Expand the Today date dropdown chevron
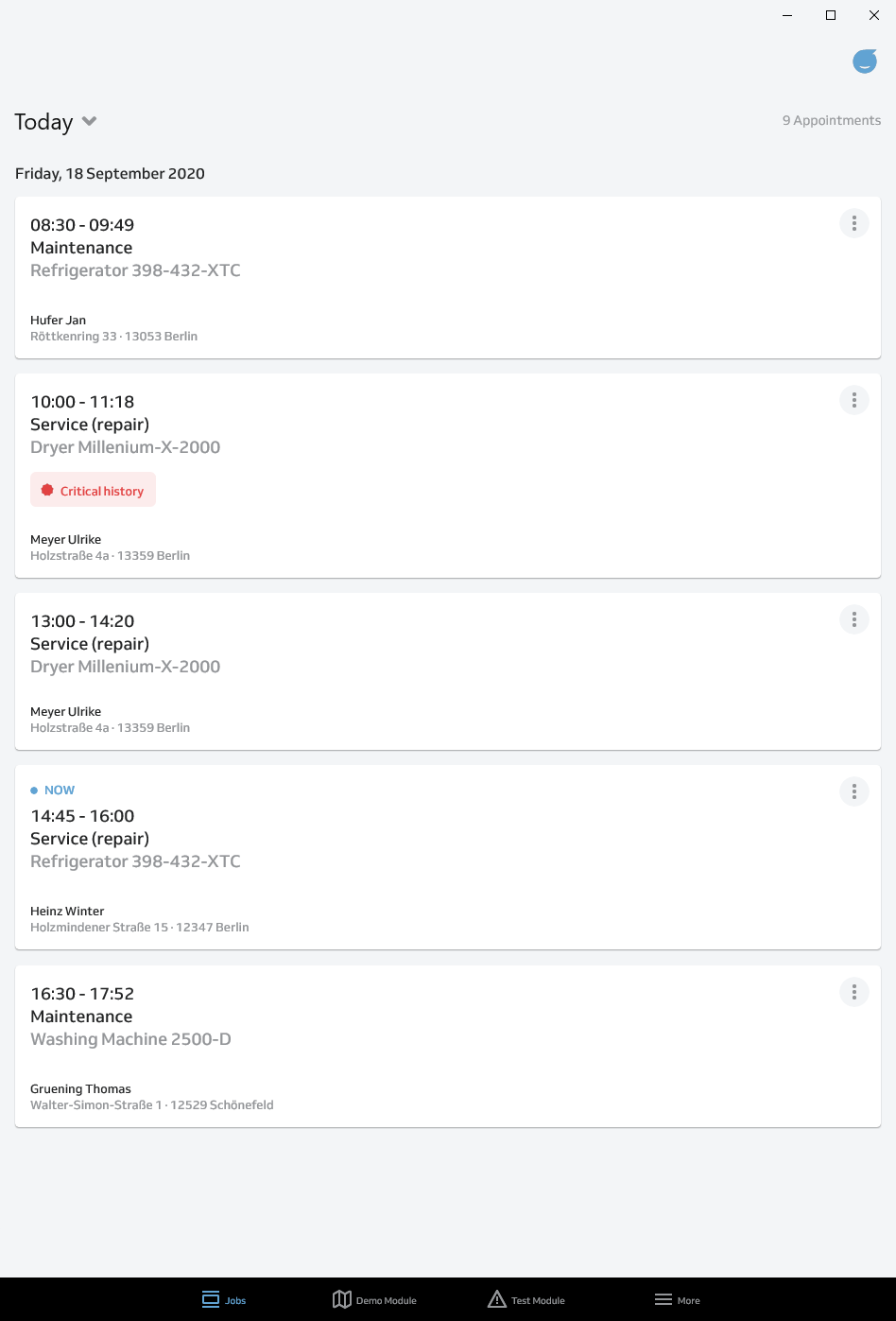 pyautogui.click(x=90, y=121)
